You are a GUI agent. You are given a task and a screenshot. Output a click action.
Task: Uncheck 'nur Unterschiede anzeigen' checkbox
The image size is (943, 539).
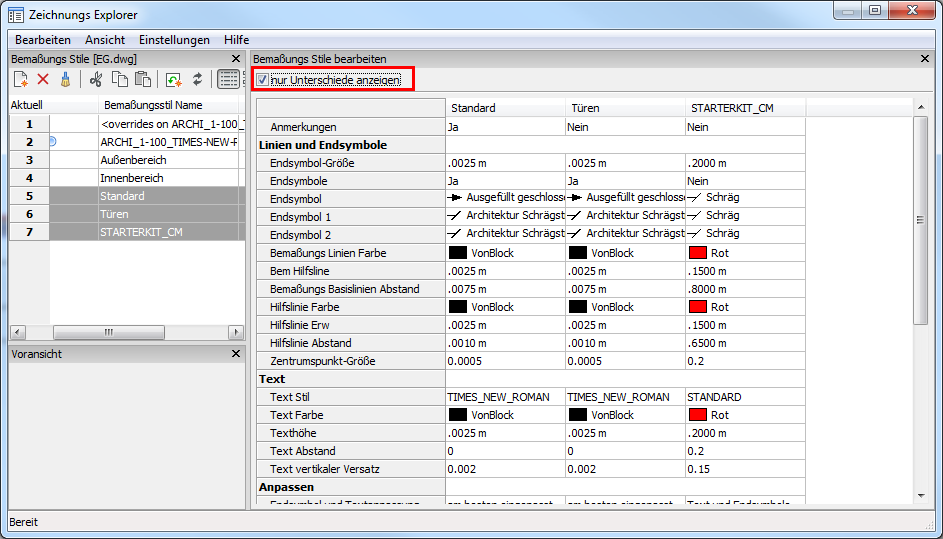(263, 80)
